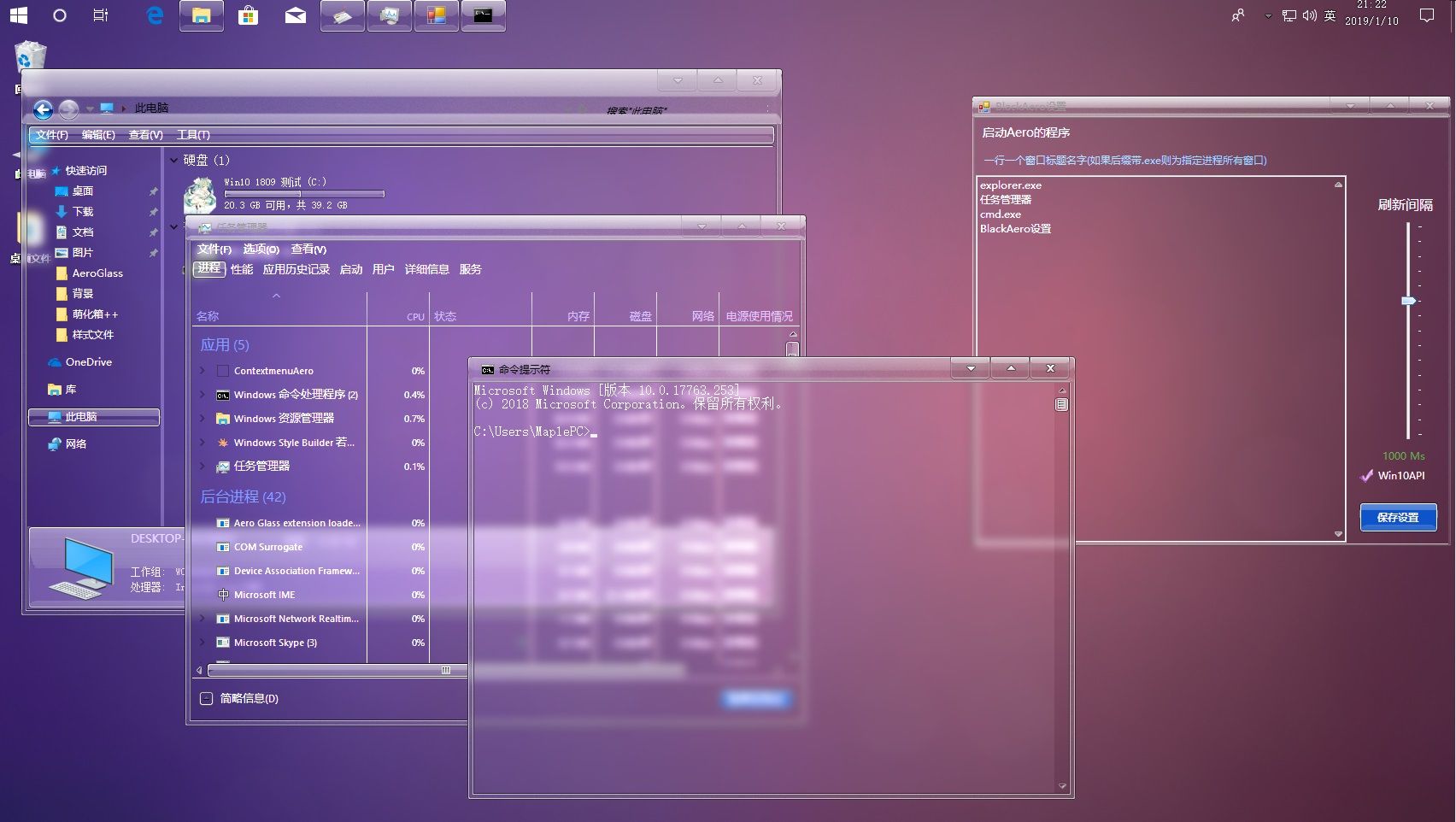
Task: Open Task View on the taskbar
Action: [x=101, y=15]
